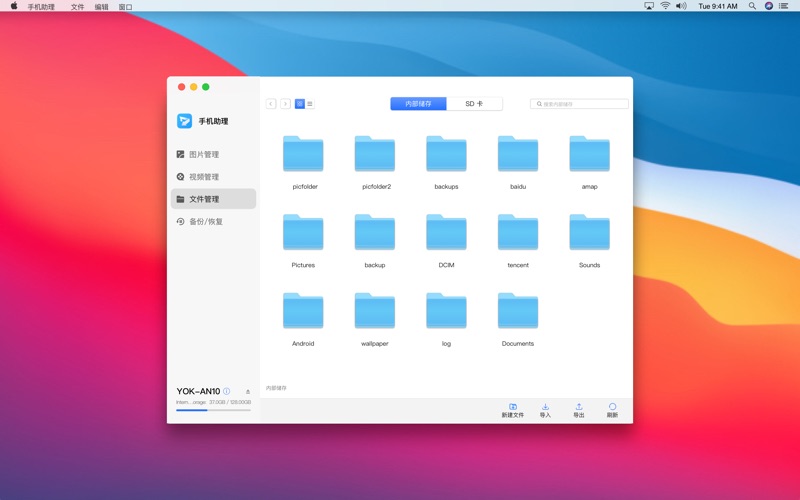Open the backup folder icon
This screenshot has height=500, width=800.
[x=374, y=232]
